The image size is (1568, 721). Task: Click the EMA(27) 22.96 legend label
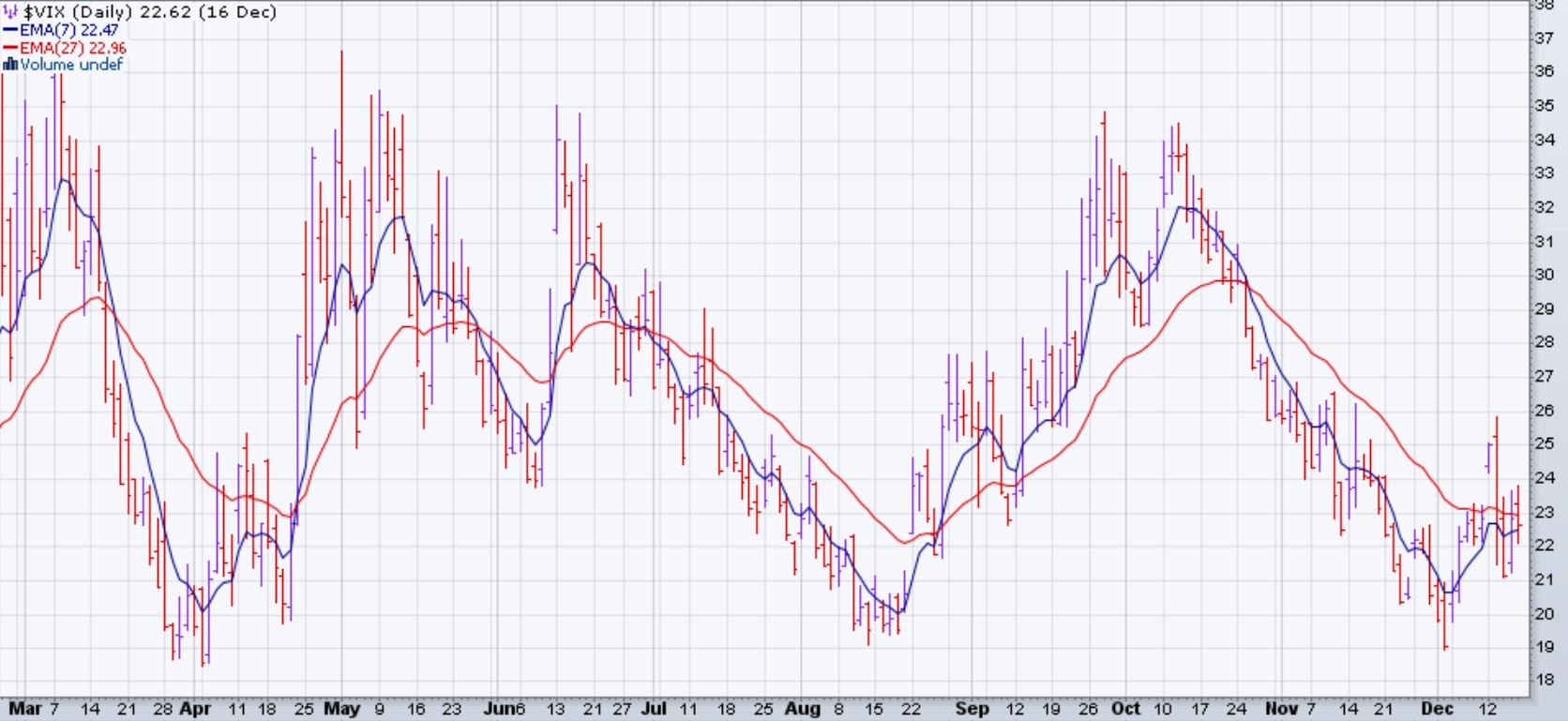pyautogui.click(x=73, y=48)
